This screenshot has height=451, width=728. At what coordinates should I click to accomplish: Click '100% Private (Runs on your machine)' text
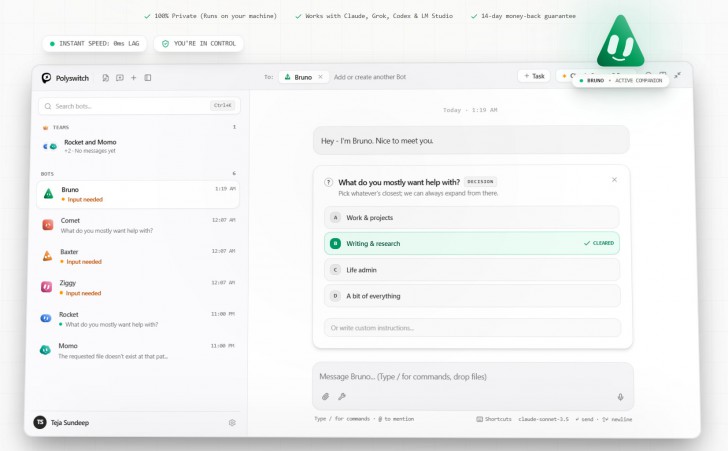tap(215, 16)
